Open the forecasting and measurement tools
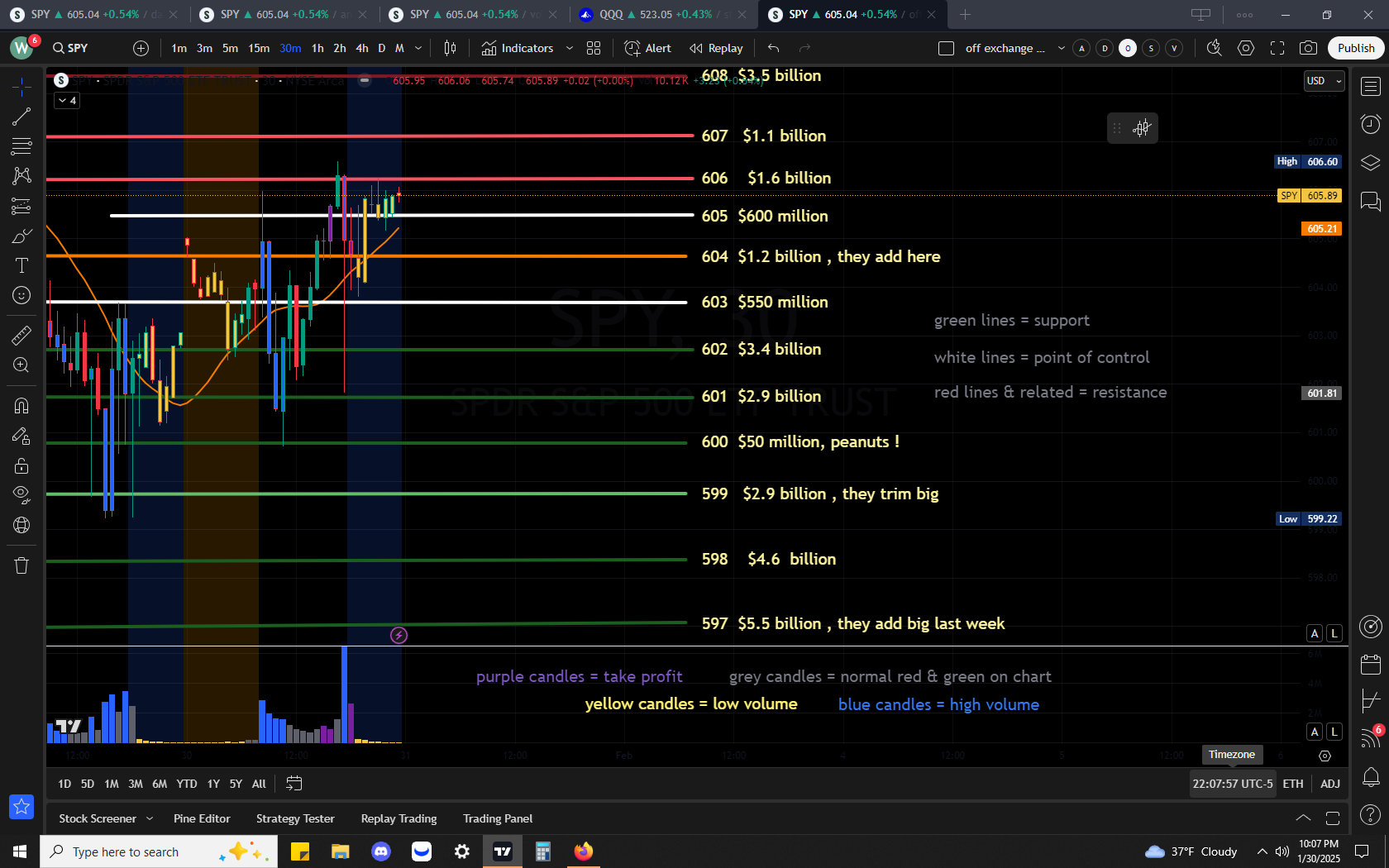Screen dimensions: 1389x868 [21, 206]
